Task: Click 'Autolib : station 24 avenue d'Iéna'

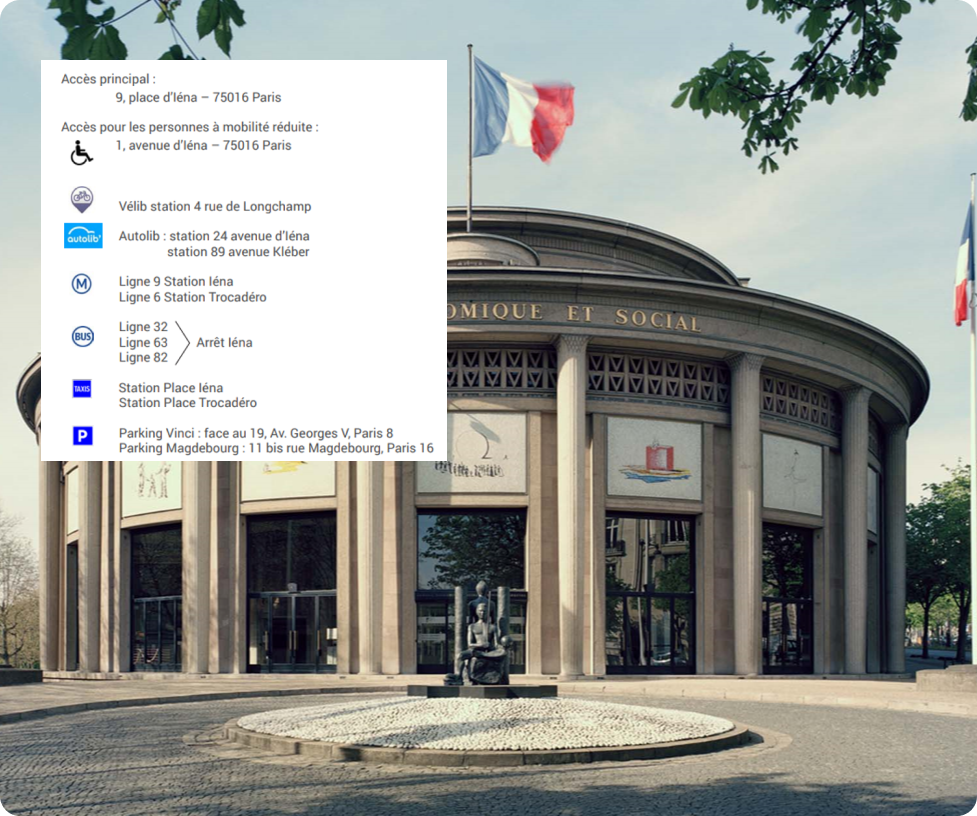Action: (x=214, y=236)
